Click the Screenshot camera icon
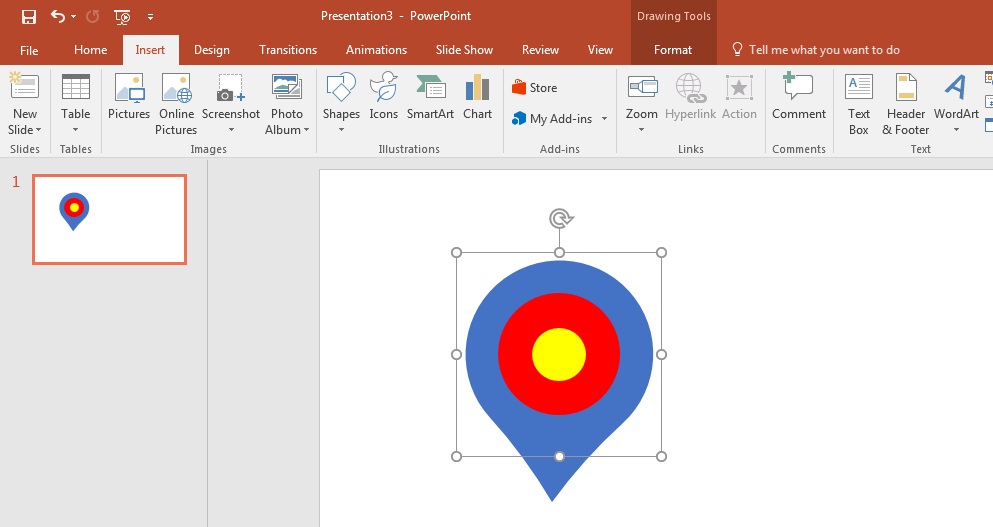 point(231,88)
